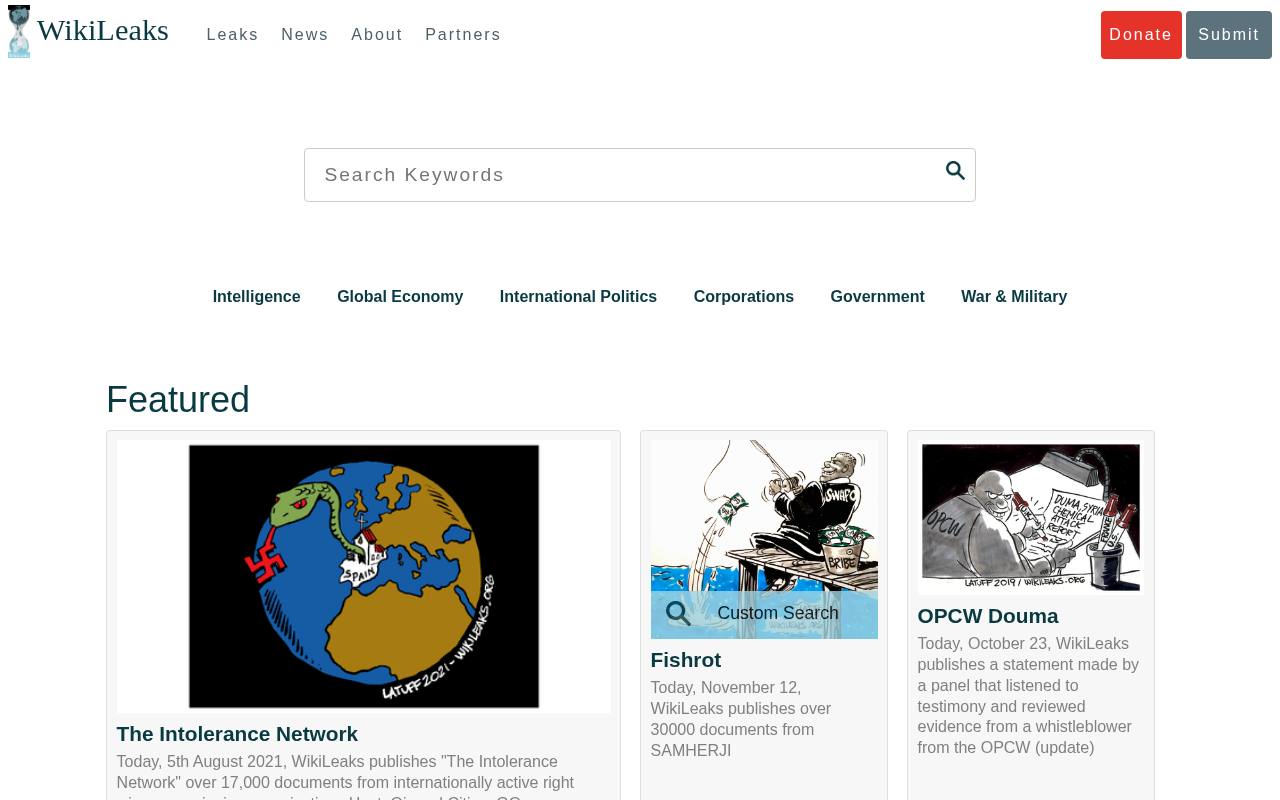The width and height of the screenshot is (1280, 800).
Task: Click the Featured section heading
Action: 178,400
